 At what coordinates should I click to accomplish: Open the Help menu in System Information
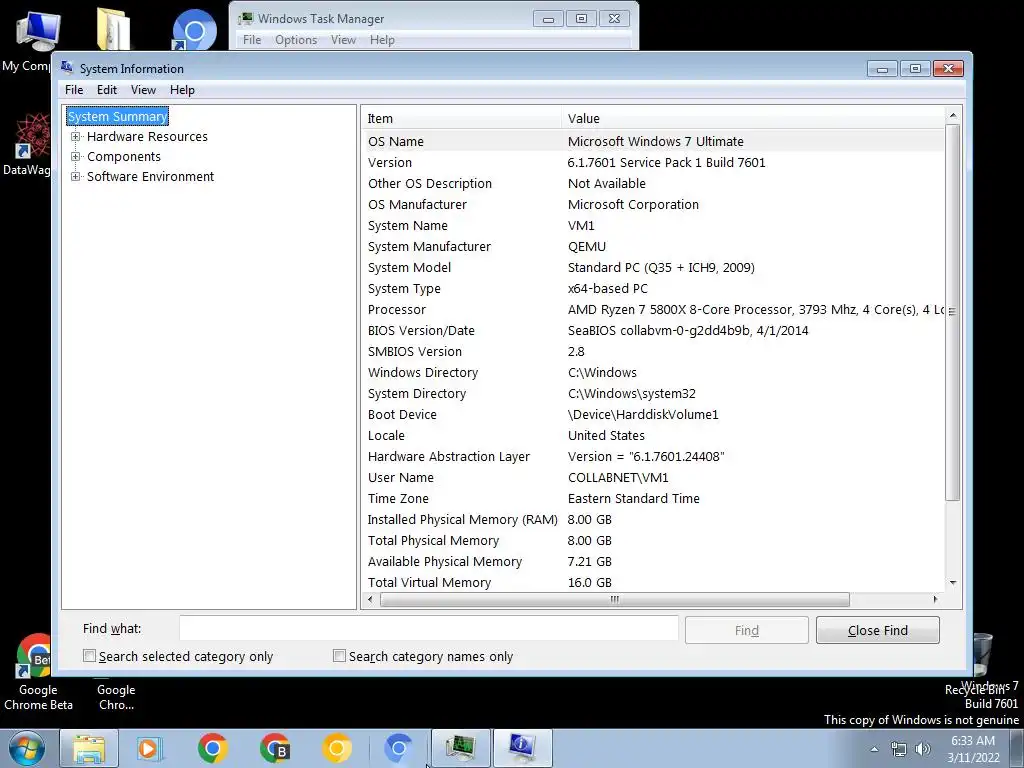(182, 90)
